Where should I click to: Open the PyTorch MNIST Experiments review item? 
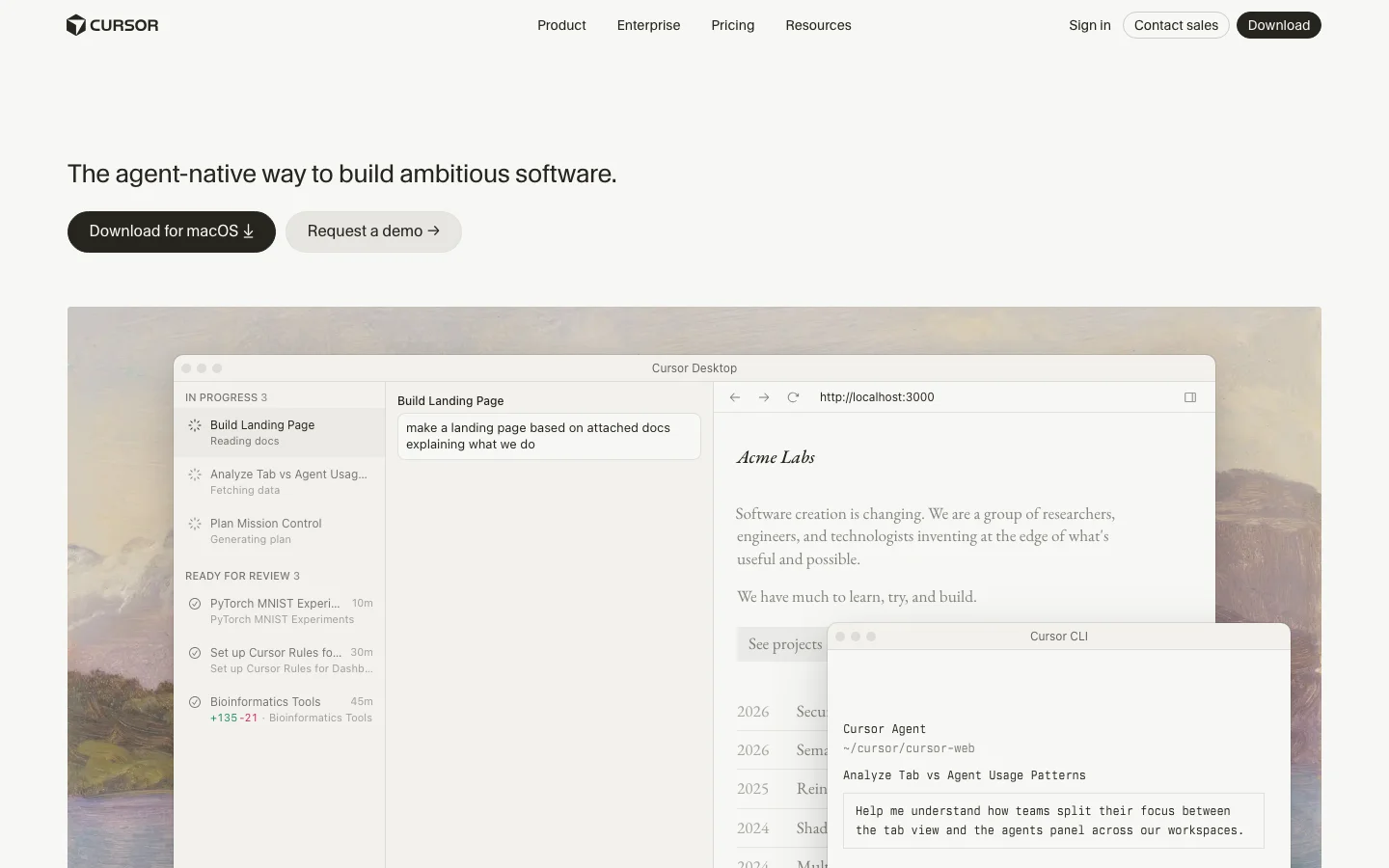[280, 610]
